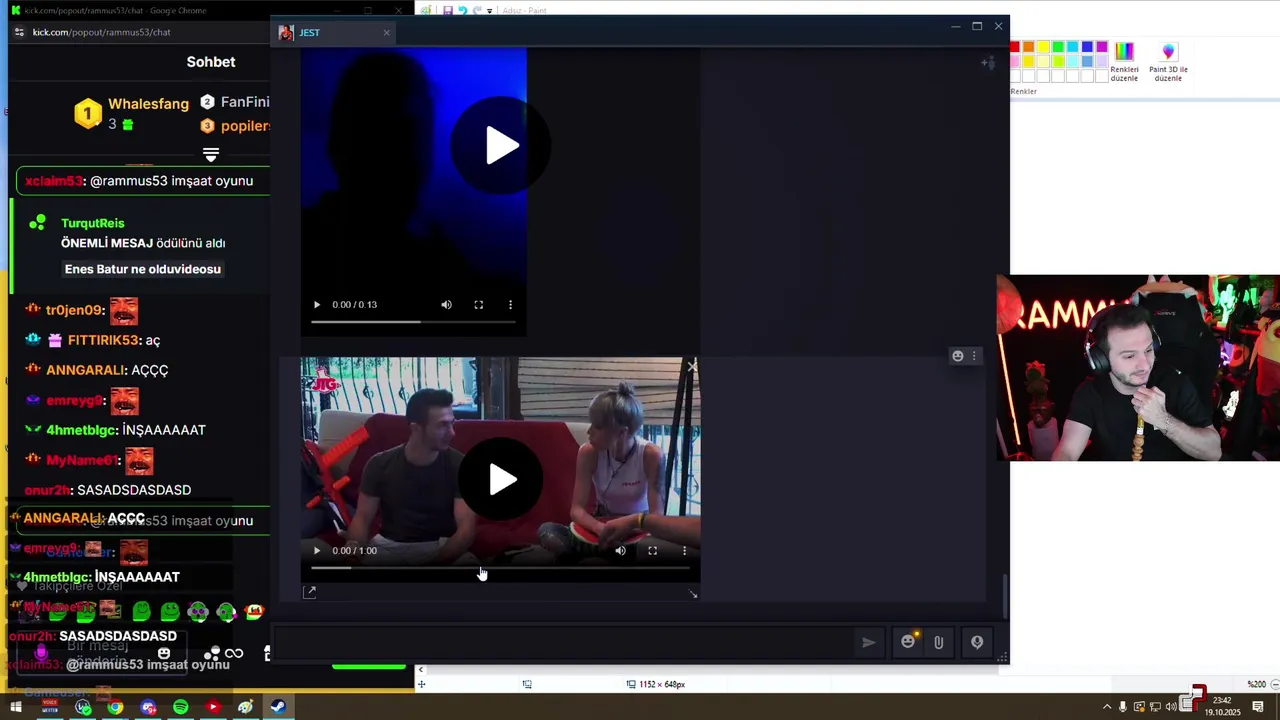This screenshot has height=720, width=1280.
Task: Click the Steam chat vertical scrollbar
Action: point(1004,595)
